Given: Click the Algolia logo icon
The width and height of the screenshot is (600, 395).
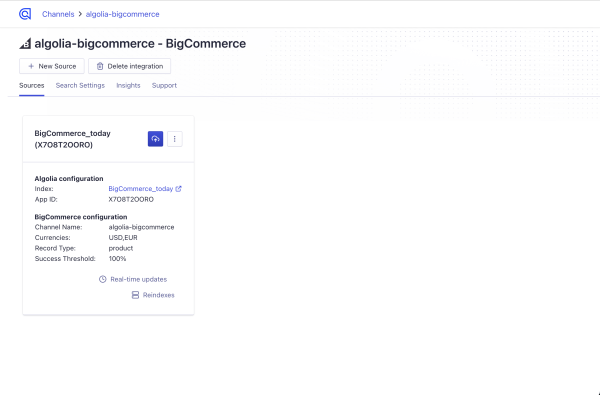Looking at the screenshot, I should tap(25, 14).
